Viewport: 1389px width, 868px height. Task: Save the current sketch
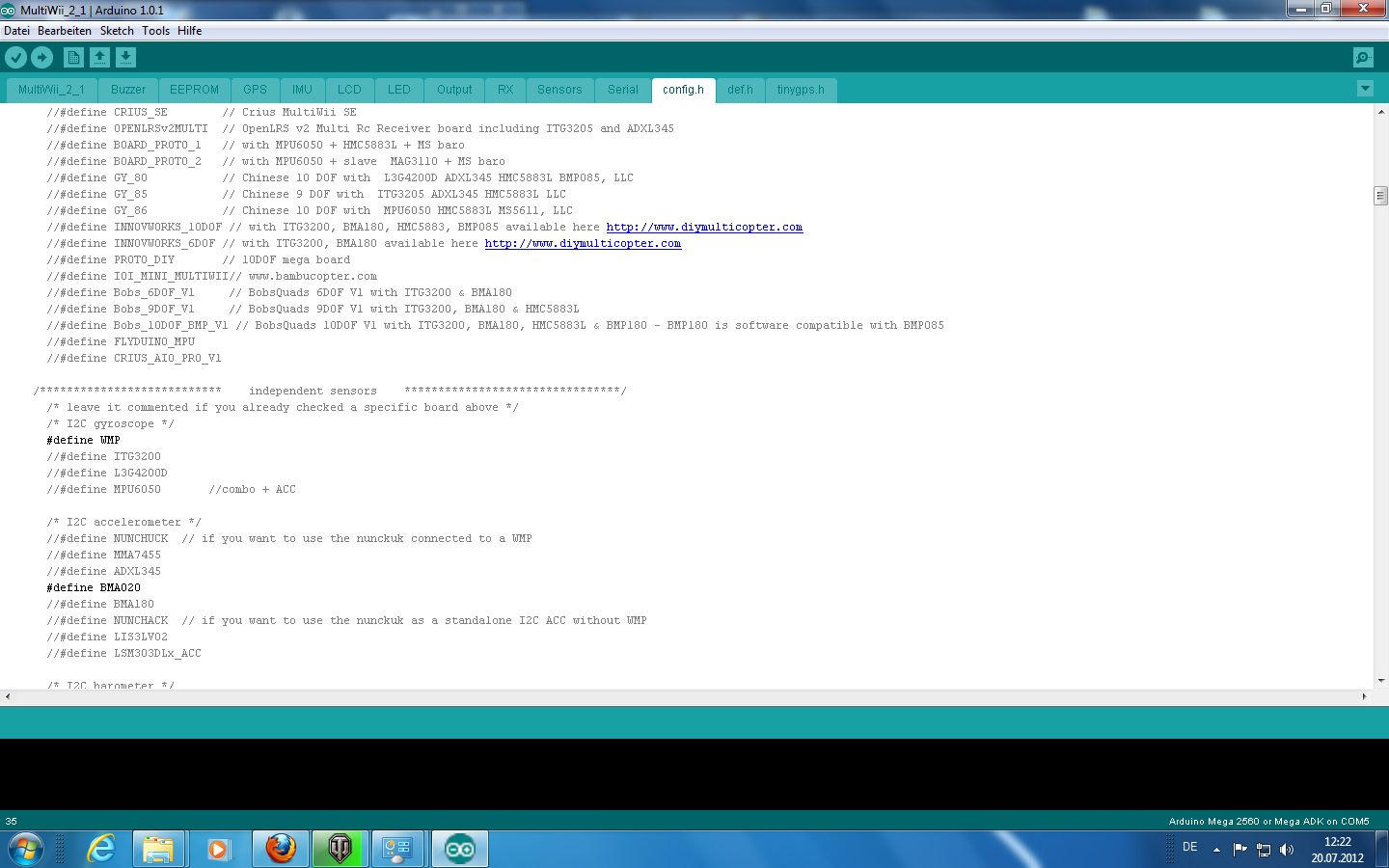tap(125, 57)
